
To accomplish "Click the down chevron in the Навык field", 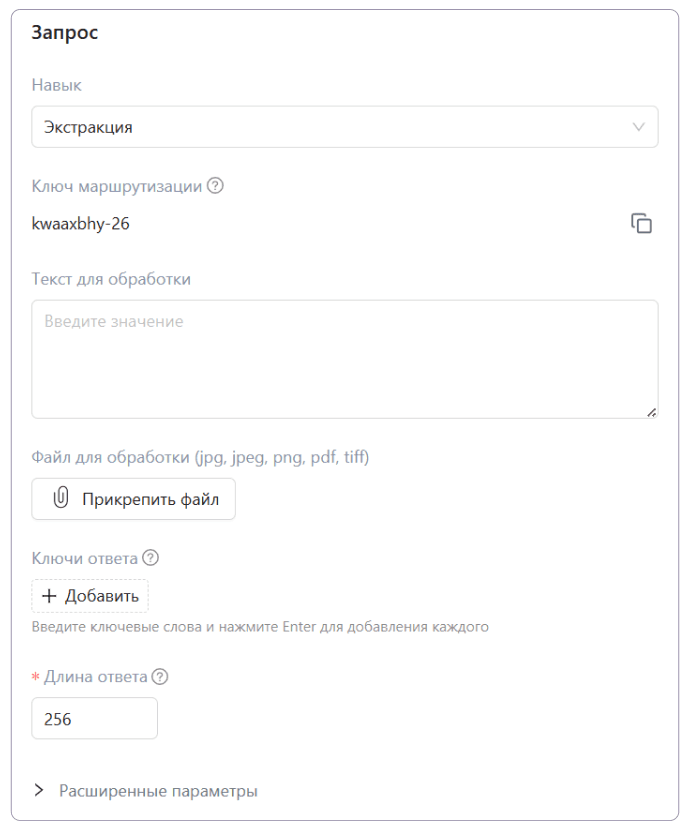I will (639, 127).
